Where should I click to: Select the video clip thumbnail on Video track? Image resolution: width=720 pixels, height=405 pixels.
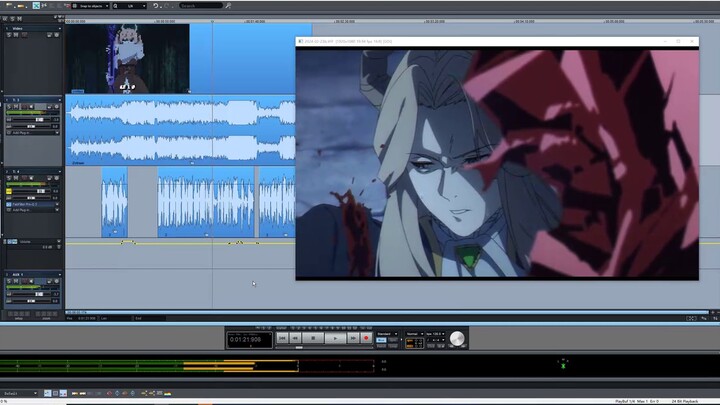(x=128, y=59)
